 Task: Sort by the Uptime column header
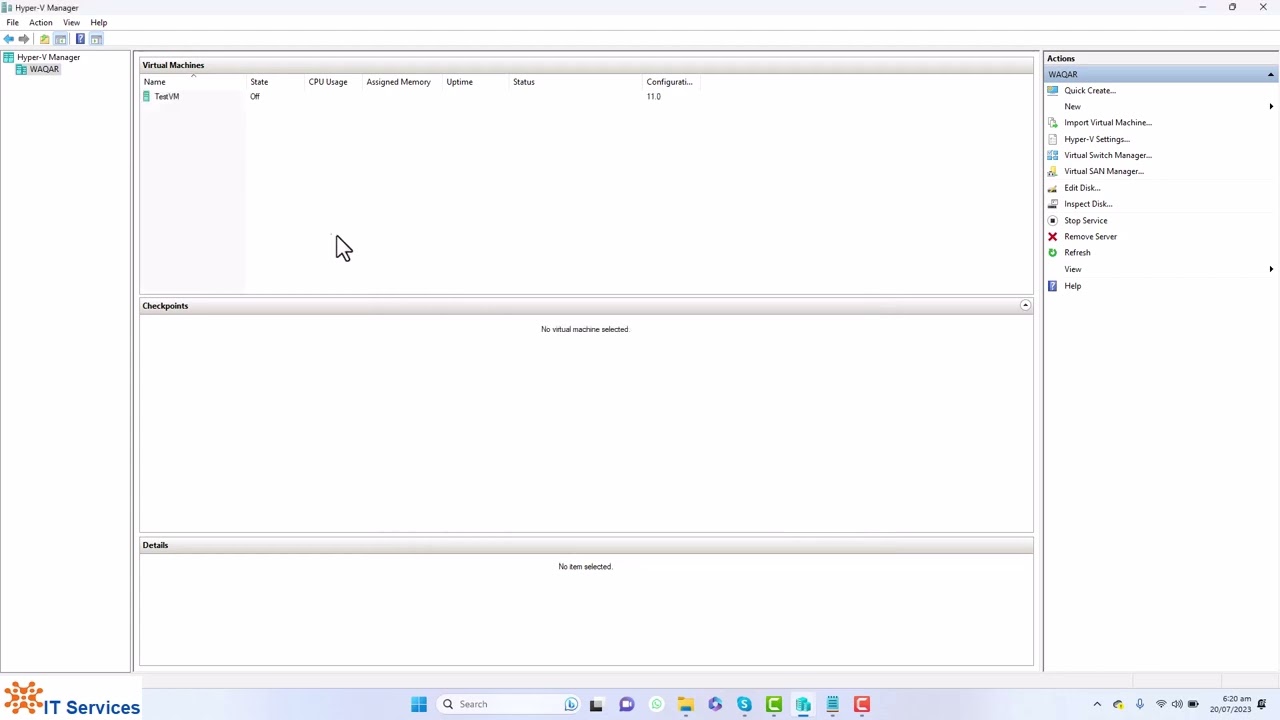[475, 82]
